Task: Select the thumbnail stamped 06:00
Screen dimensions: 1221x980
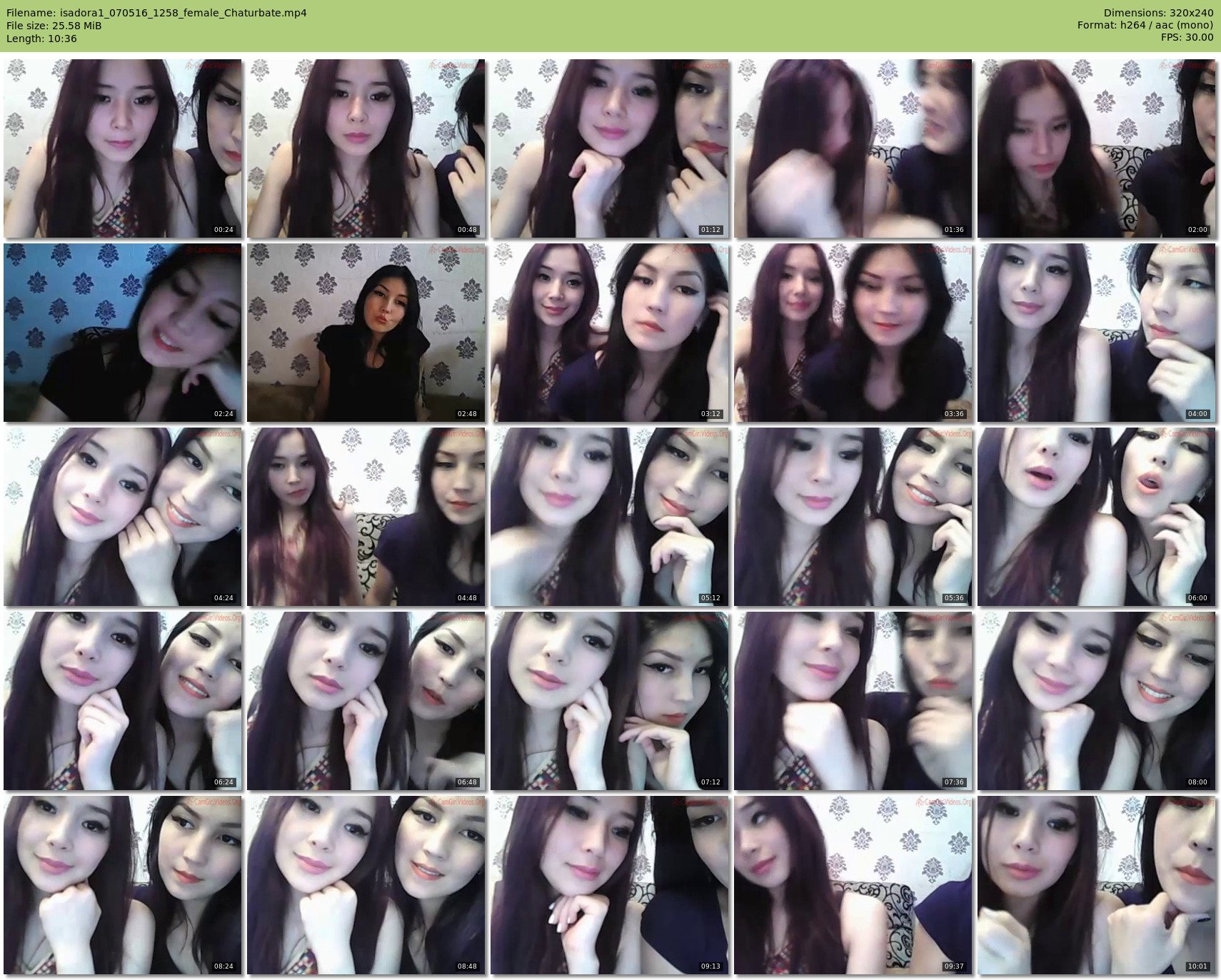Action: 1097,517
